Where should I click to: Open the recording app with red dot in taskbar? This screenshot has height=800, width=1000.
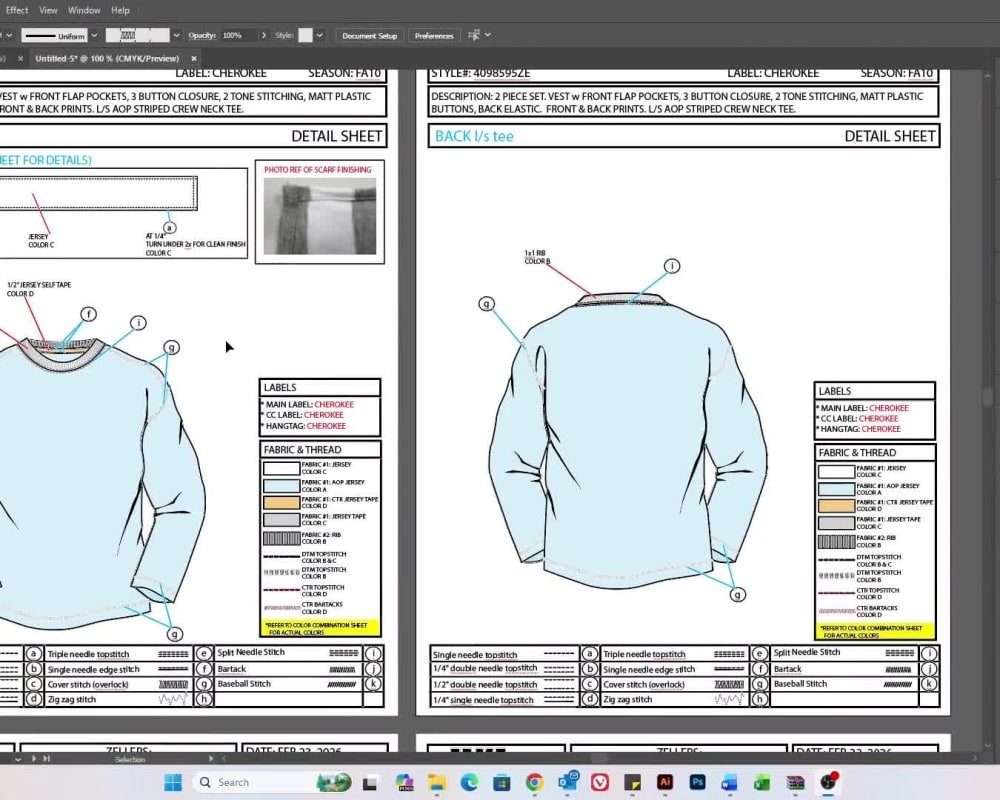[x=828, y=781]
